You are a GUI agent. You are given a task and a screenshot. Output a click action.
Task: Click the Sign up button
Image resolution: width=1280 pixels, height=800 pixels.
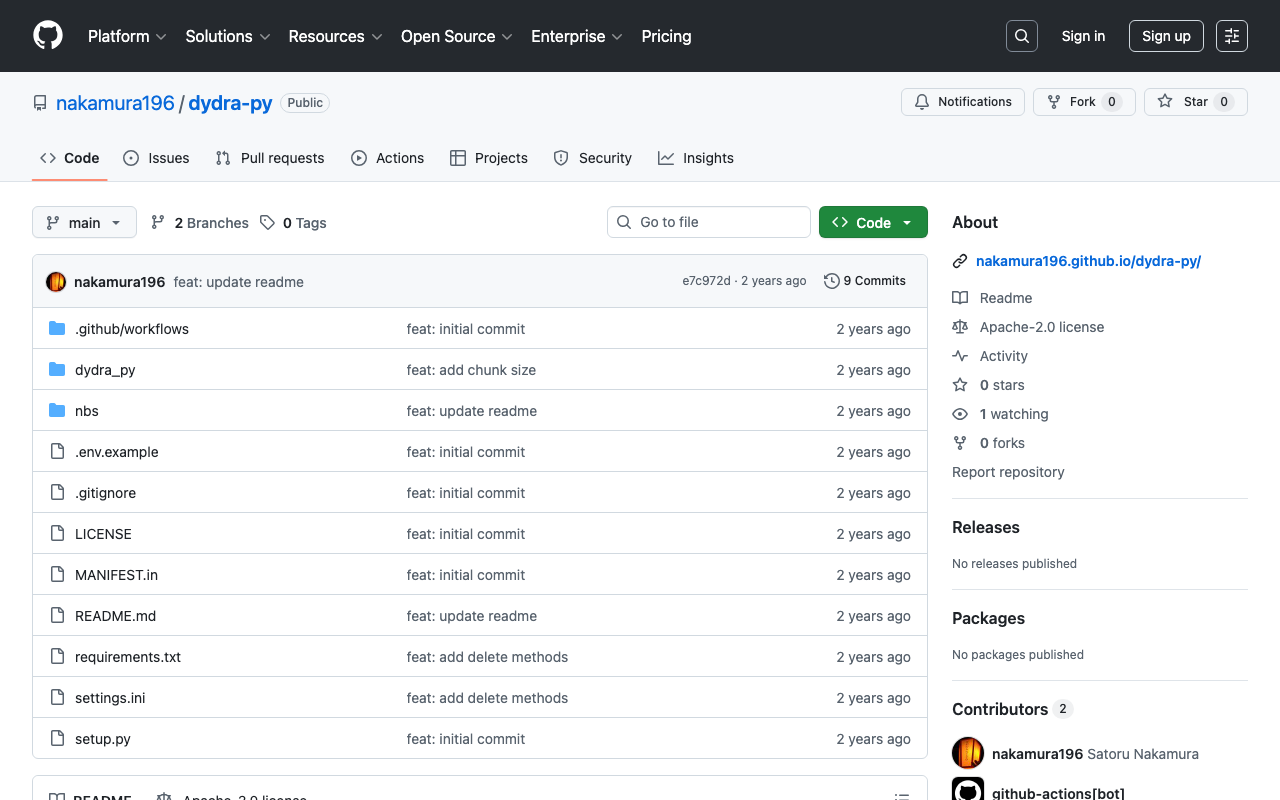pos(1166,36)
